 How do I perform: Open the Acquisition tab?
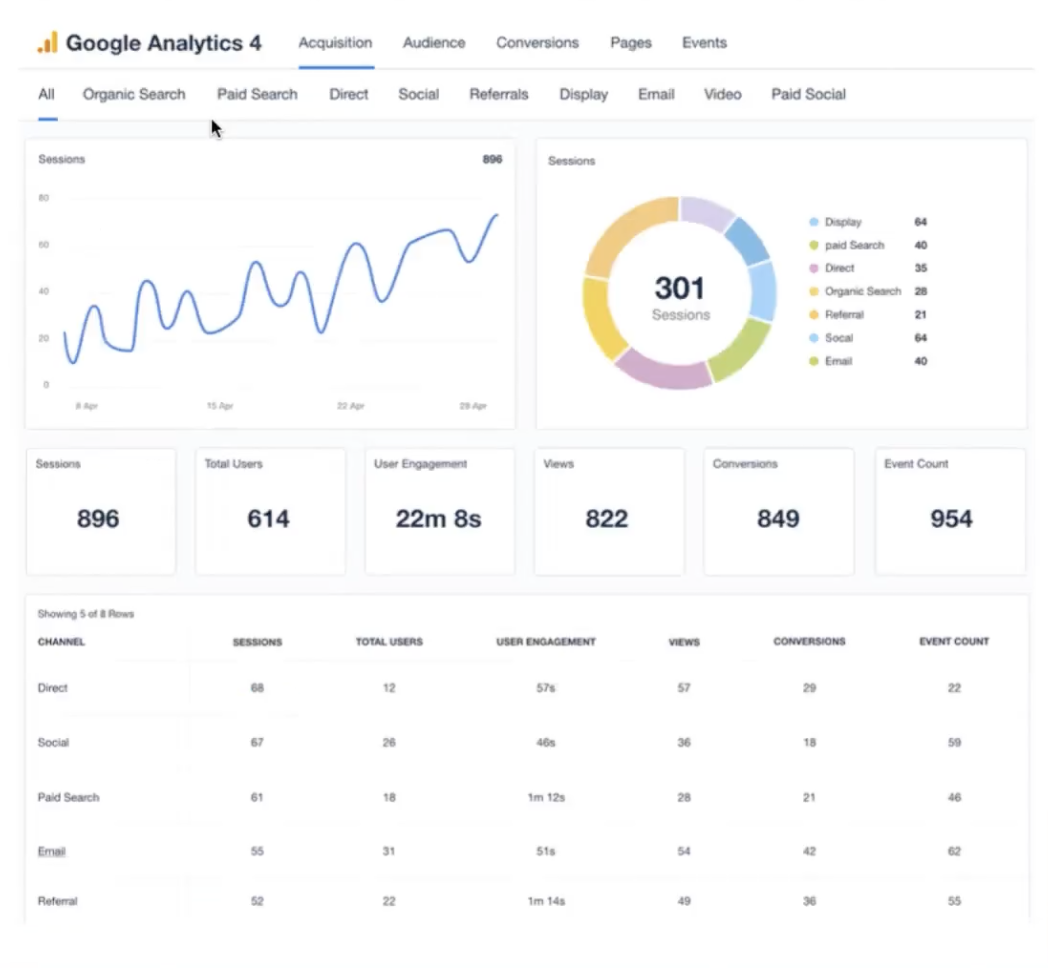336,43
